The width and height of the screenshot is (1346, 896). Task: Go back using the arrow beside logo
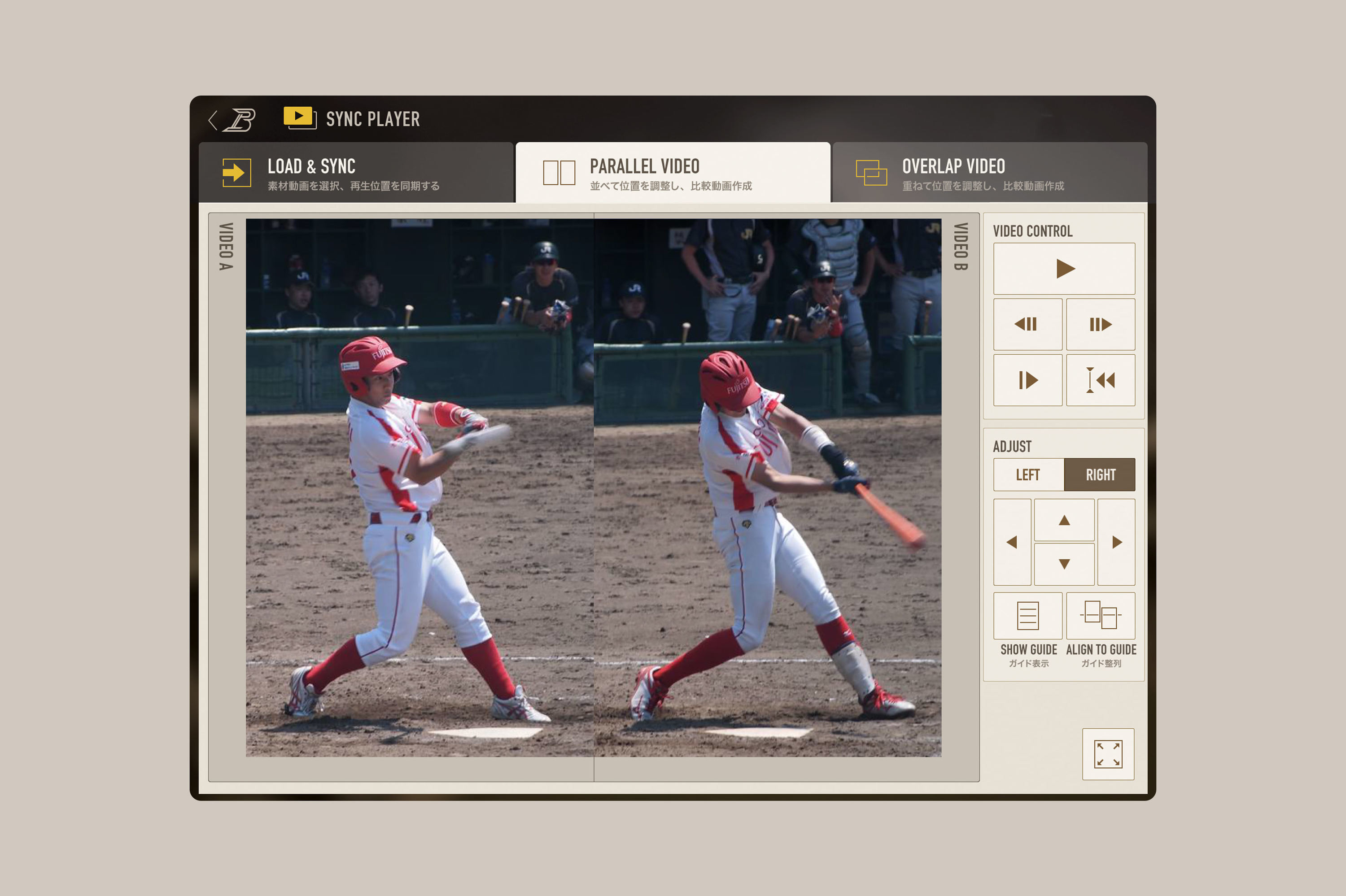click(x=213, y=120)
